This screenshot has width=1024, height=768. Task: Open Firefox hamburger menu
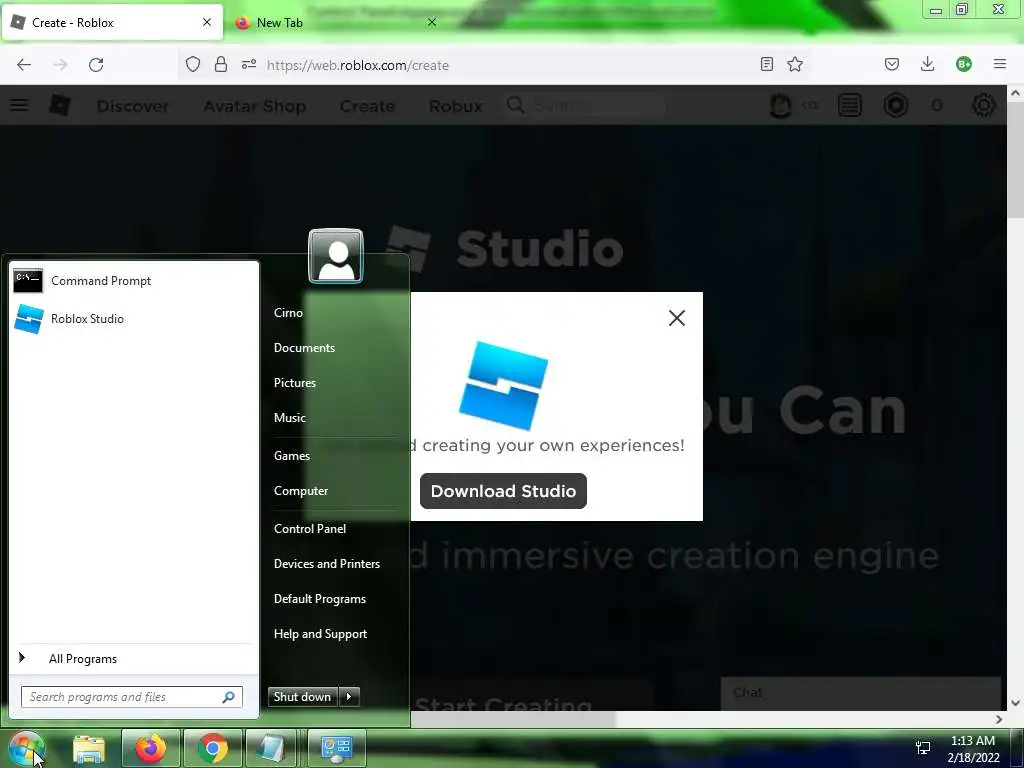[x=1000, y=64]
